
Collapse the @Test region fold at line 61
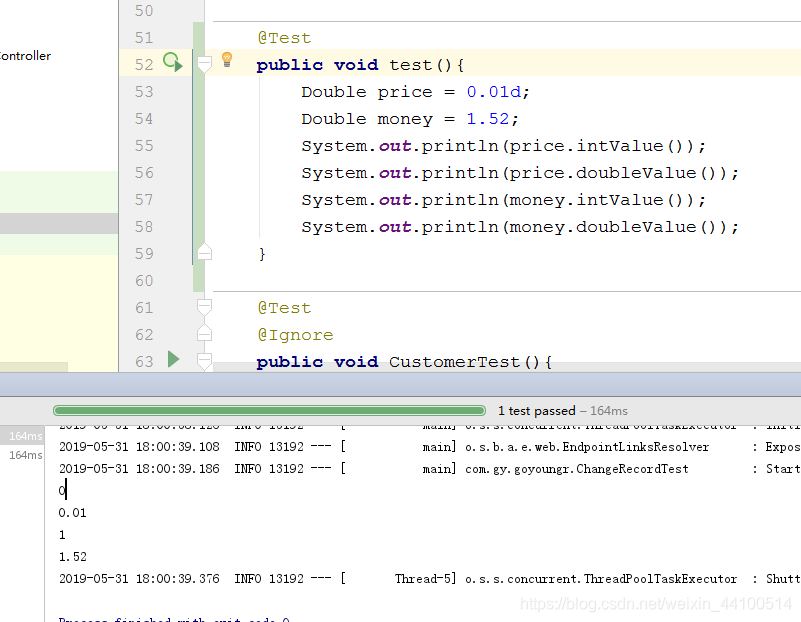click(205, 307)
